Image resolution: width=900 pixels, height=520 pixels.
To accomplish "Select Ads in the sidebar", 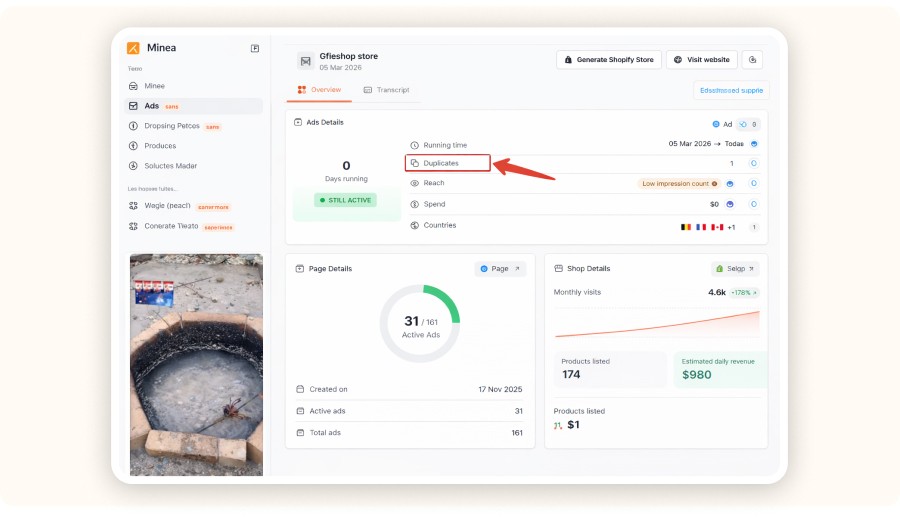I will point(194,106).
